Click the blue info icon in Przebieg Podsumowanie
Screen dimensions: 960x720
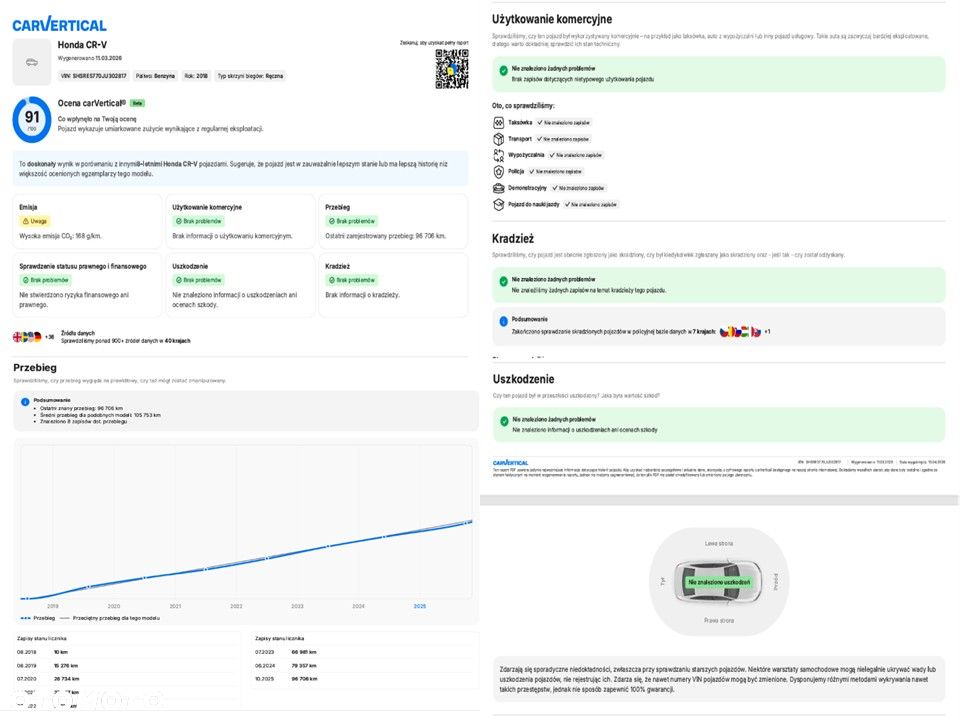(x=25, y=402)
